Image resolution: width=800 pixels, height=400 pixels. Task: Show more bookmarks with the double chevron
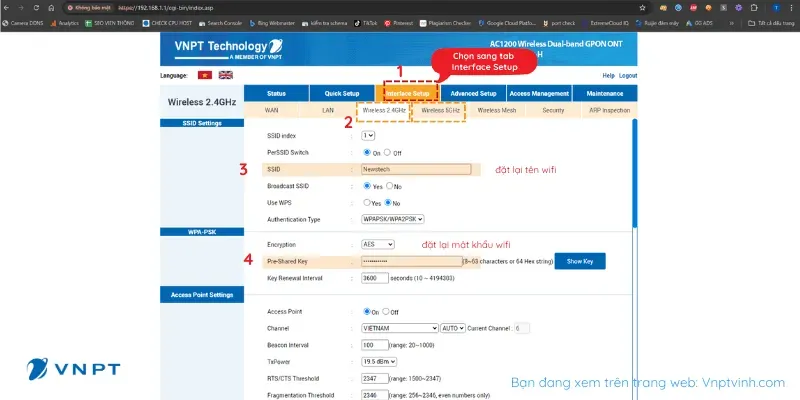[731, 23]
